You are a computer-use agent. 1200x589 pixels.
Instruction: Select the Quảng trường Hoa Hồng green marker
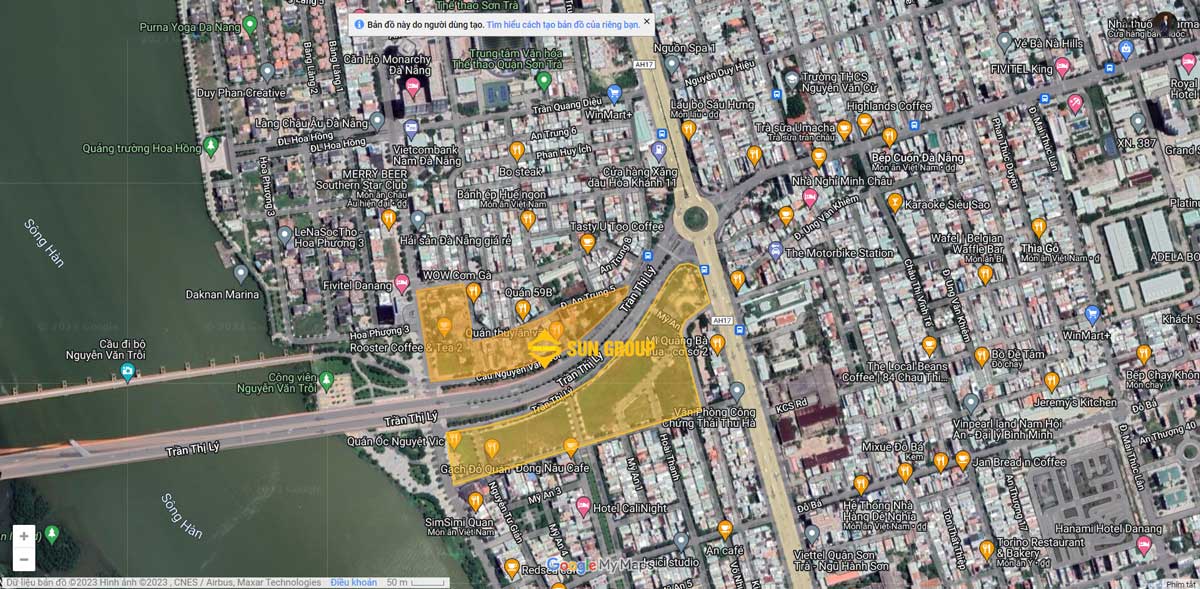pyautogui.click(x=210, y=146)
